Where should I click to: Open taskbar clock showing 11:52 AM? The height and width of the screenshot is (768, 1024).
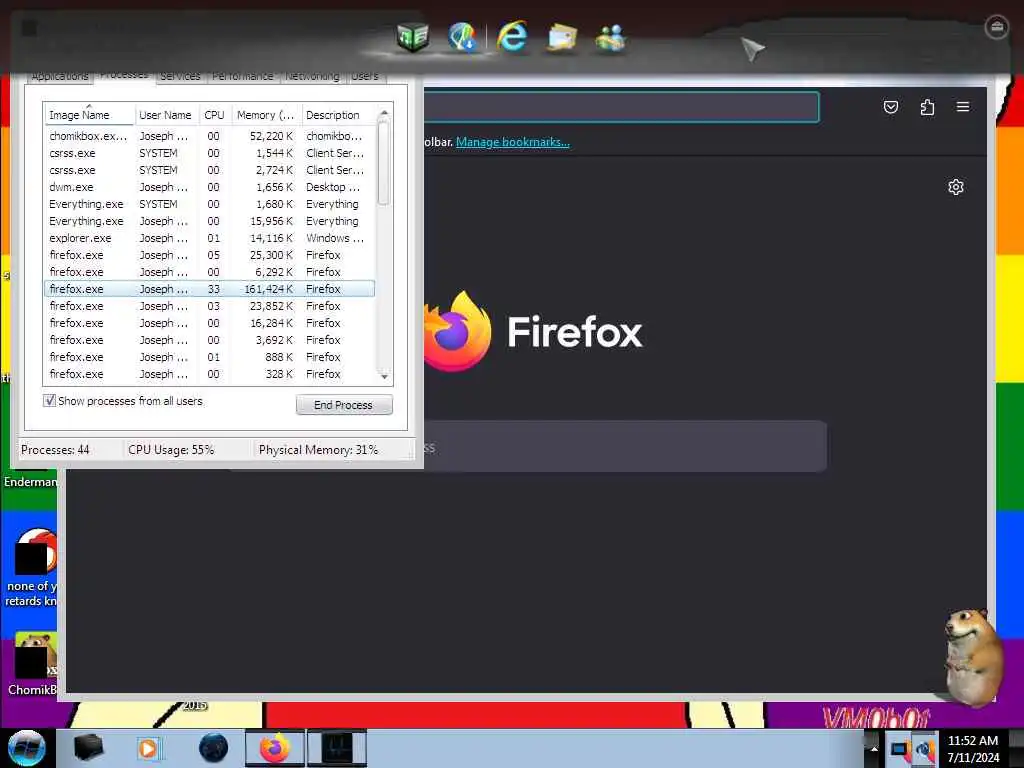pos(973,749)
